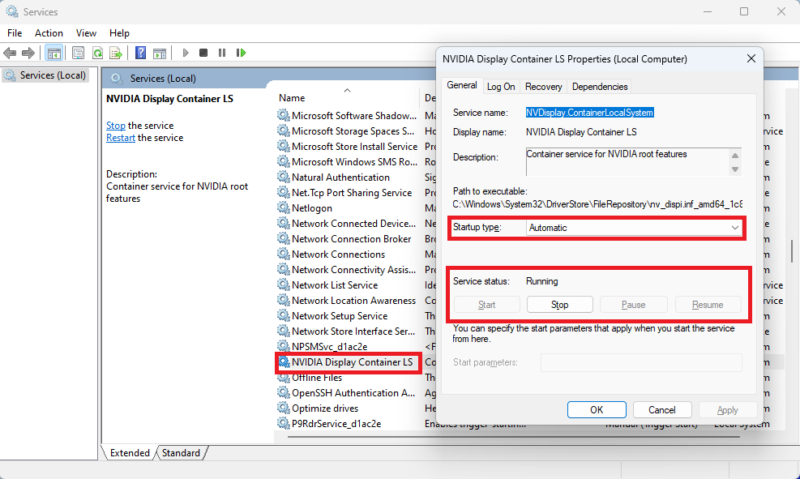Open the Action menu

(x=49, y=33)
